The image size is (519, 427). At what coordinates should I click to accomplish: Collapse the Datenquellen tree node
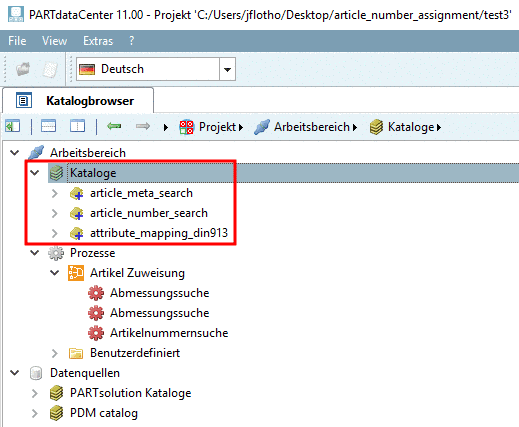click(15, 373)
